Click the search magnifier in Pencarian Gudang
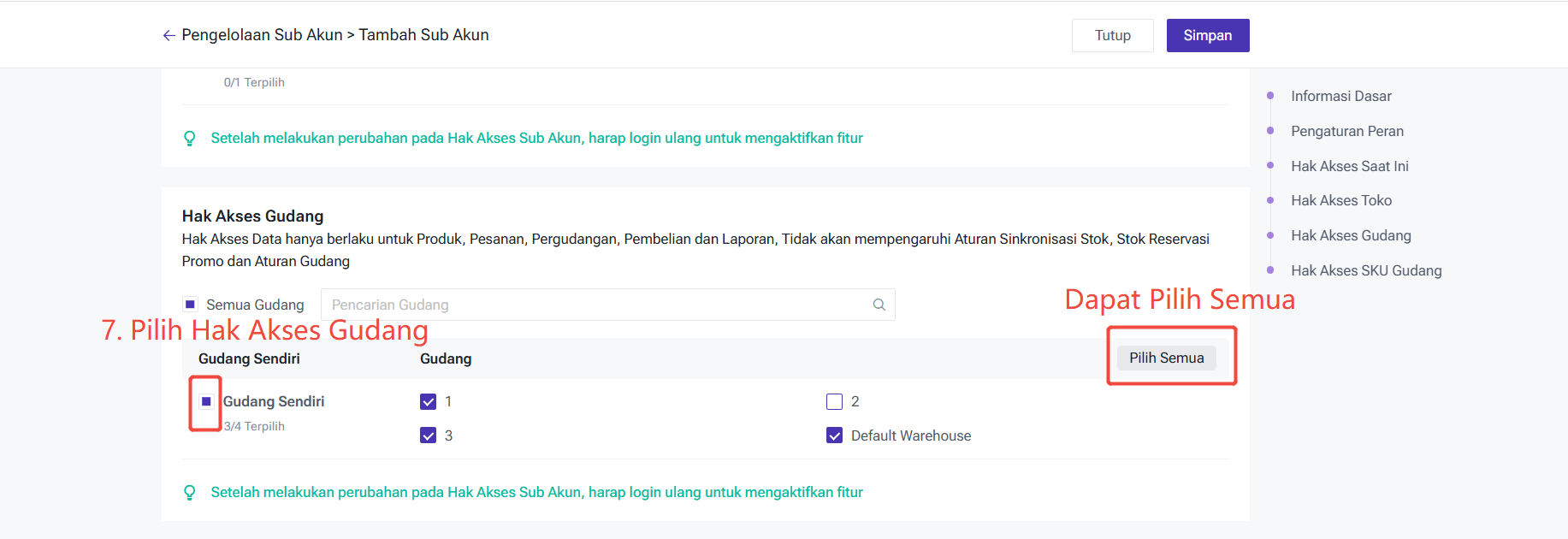 (879, 305)
